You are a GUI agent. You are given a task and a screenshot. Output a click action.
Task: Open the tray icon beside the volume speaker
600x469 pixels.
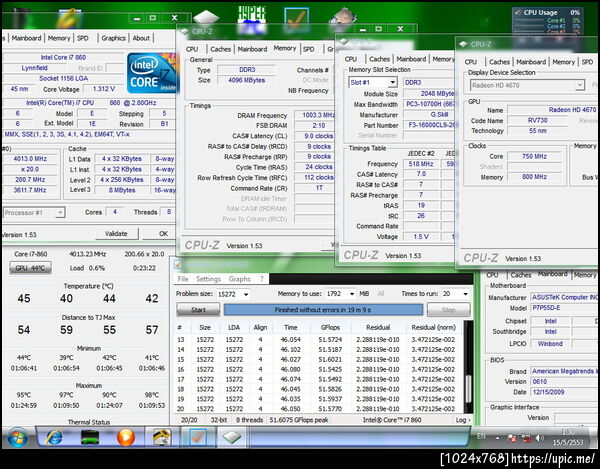pyautogui.click(x=527, y=438)
